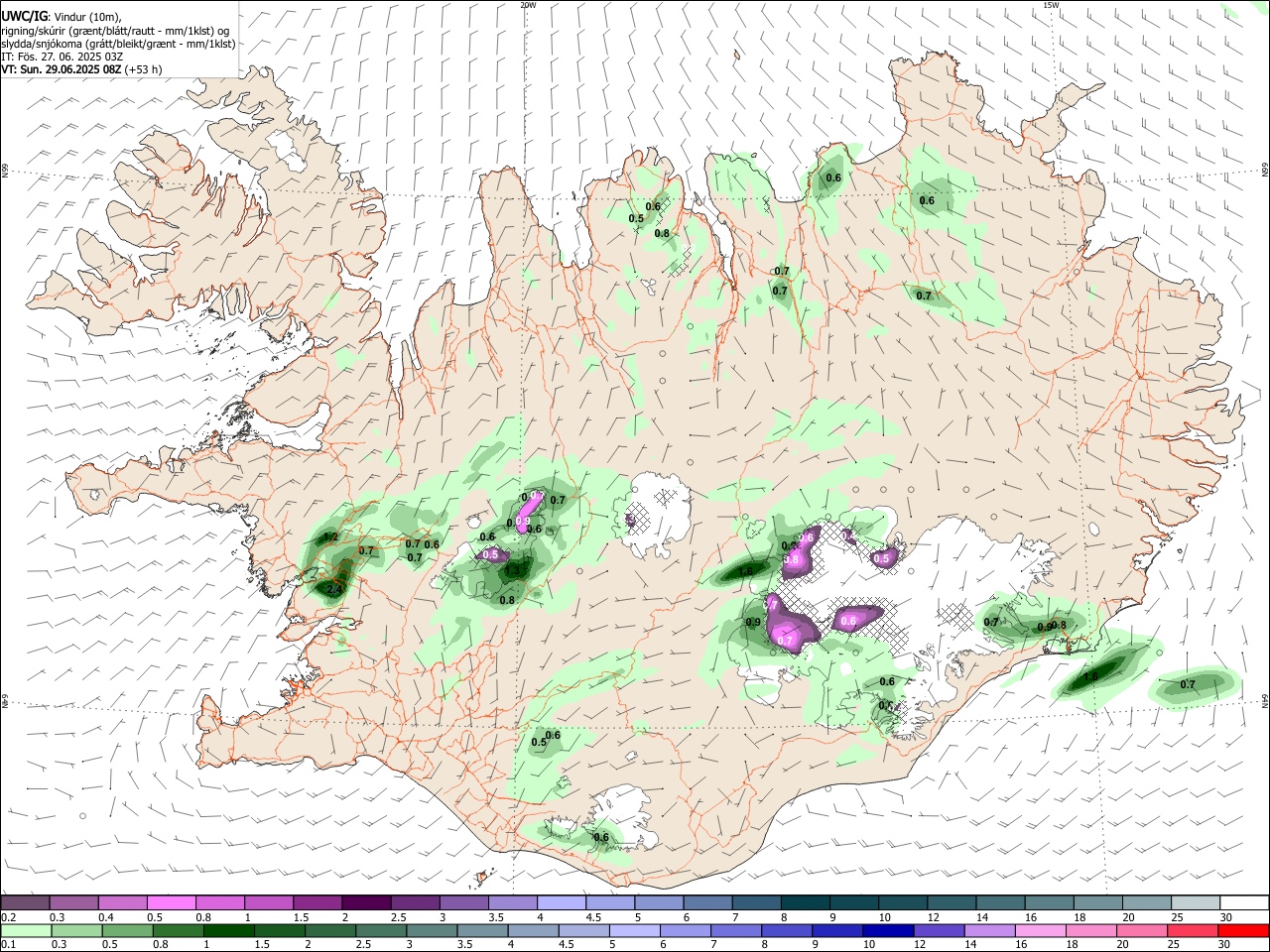Click the 'rigning/skúrir' legend description line
1270x952 pixels.
117,31
